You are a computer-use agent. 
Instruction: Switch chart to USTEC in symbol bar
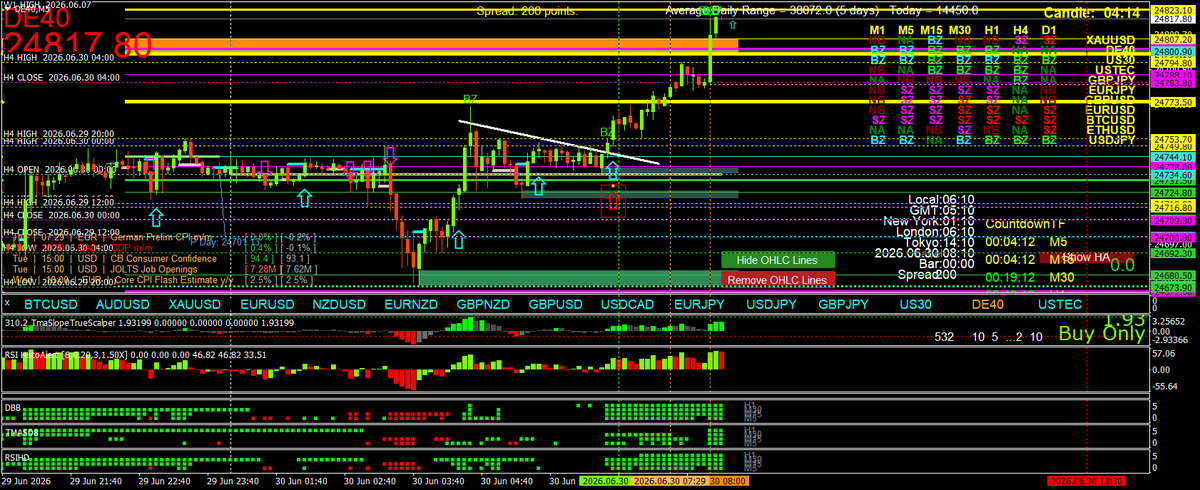click(x=1058, y=303)
